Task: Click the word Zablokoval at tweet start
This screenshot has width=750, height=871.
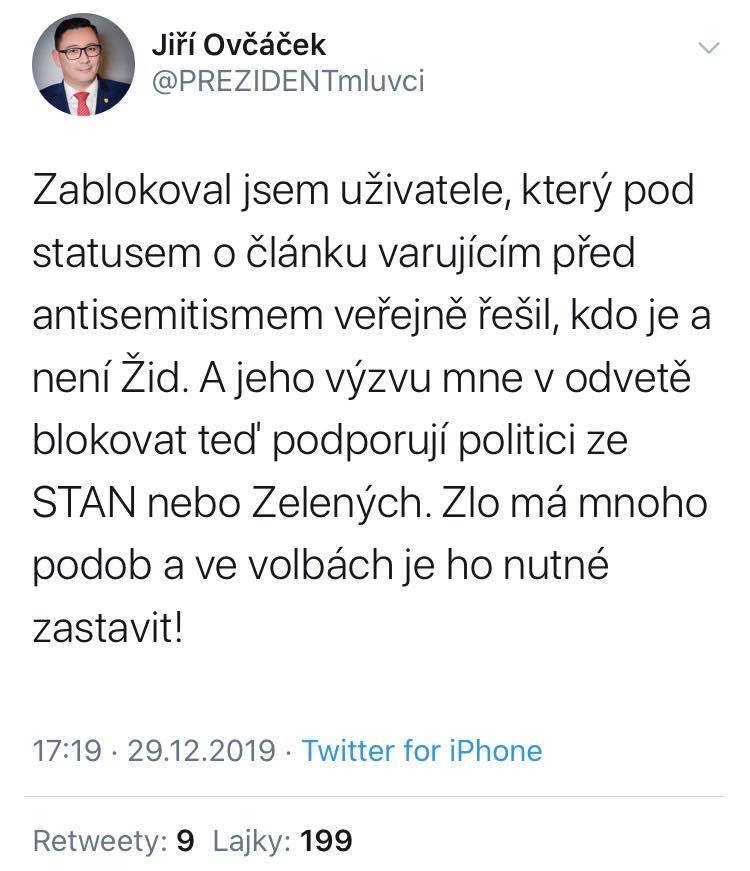Action: click(x=132, y=190)
